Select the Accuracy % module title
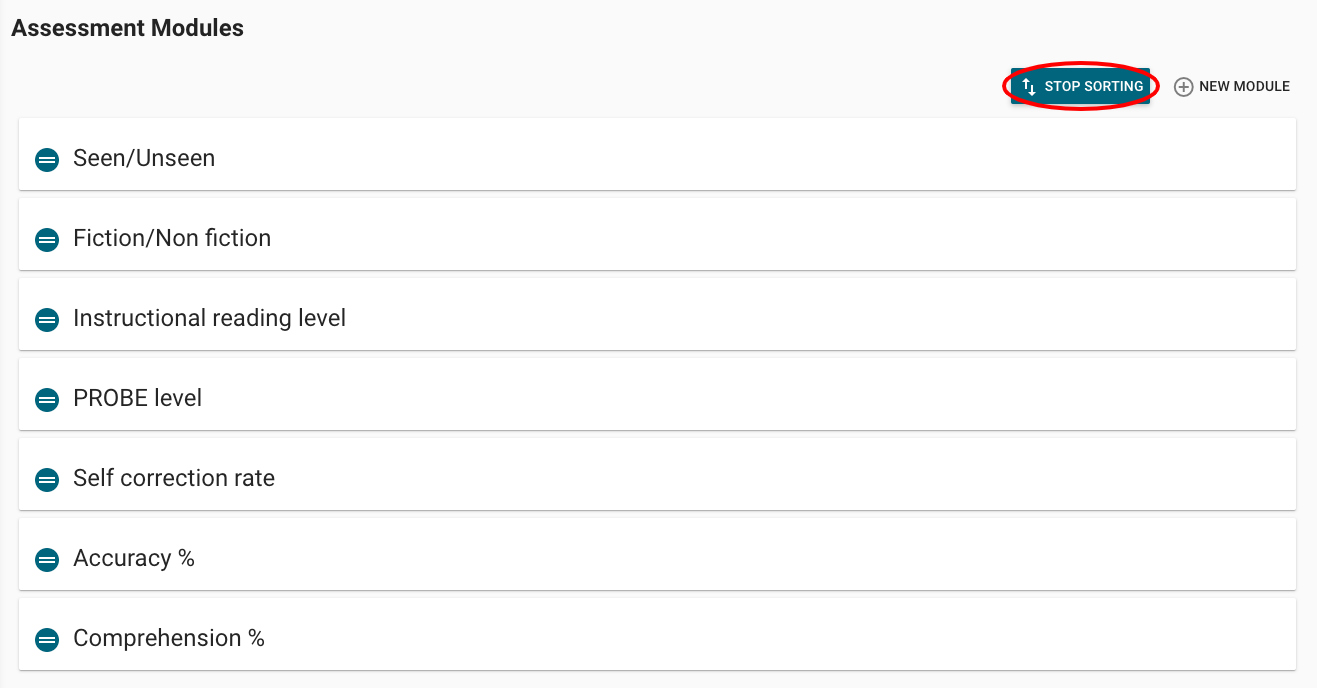 (134, 558)
